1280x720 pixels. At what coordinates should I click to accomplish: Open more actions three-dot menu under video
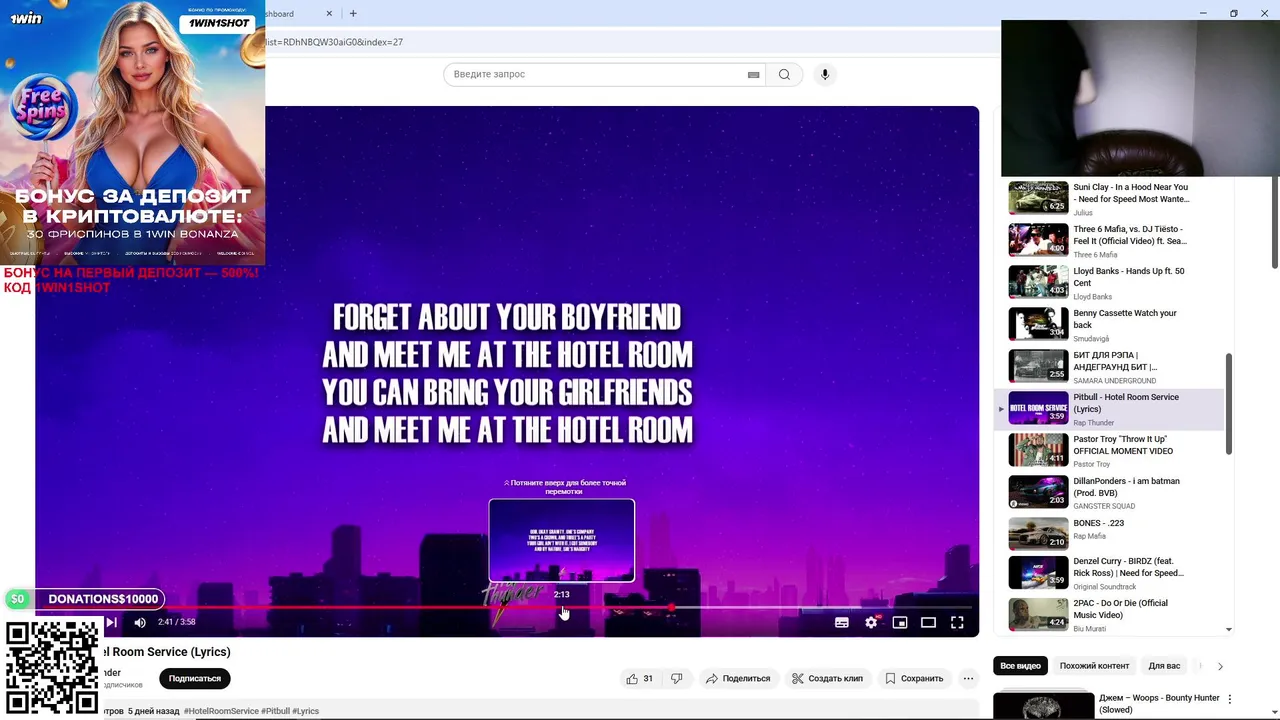pyautogui.click(x=968, y=678)
